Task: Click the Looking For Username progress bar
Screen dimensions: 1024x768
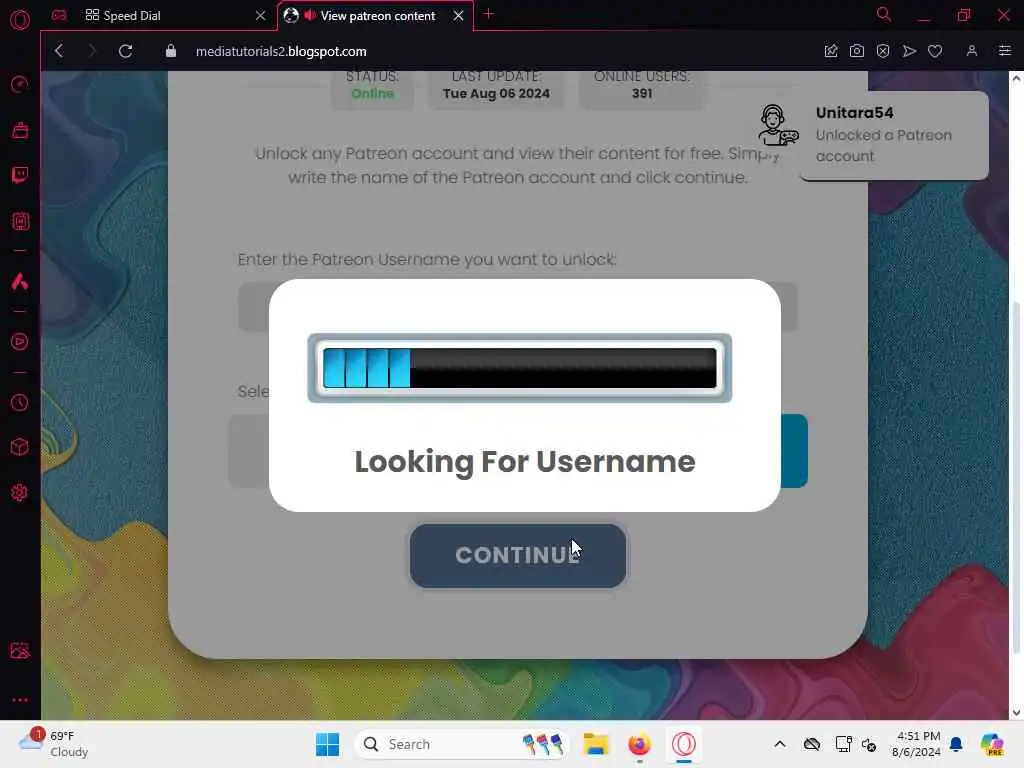Action: (x=519, y=368)
